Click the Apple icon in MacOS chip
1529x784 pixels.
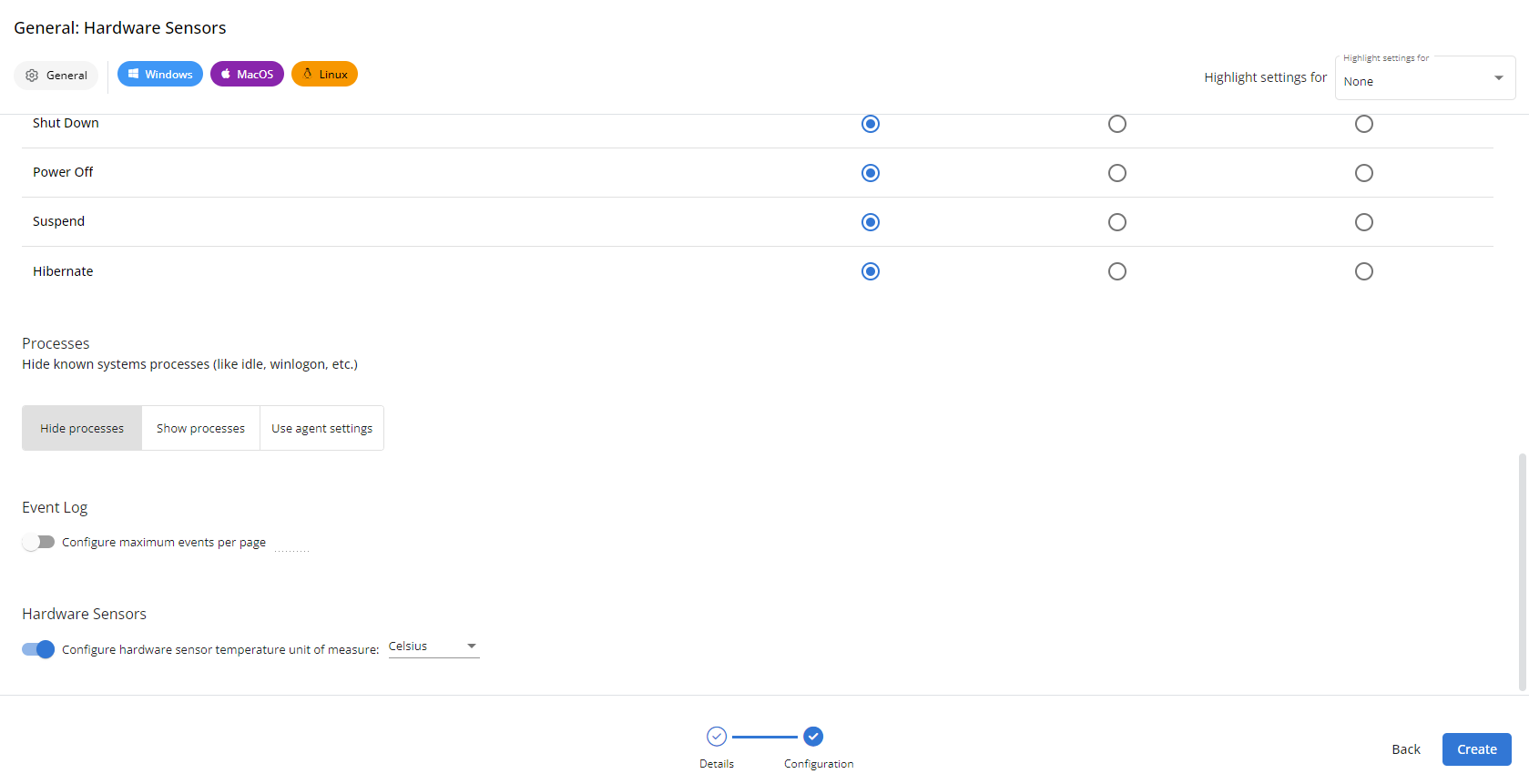point(226,75)
